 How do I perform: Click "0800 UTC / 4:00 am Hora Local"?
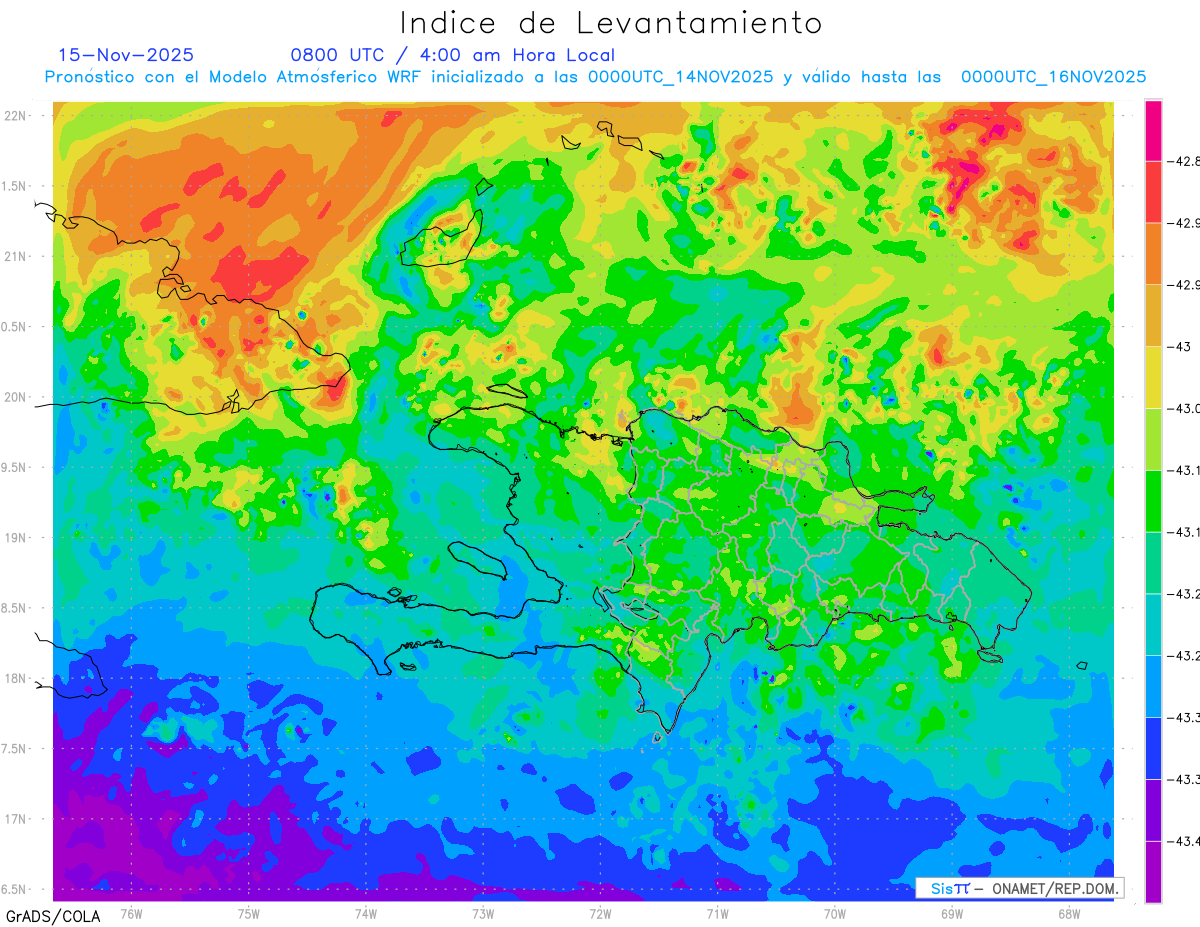pyautogui.click(x=452, y=55)
